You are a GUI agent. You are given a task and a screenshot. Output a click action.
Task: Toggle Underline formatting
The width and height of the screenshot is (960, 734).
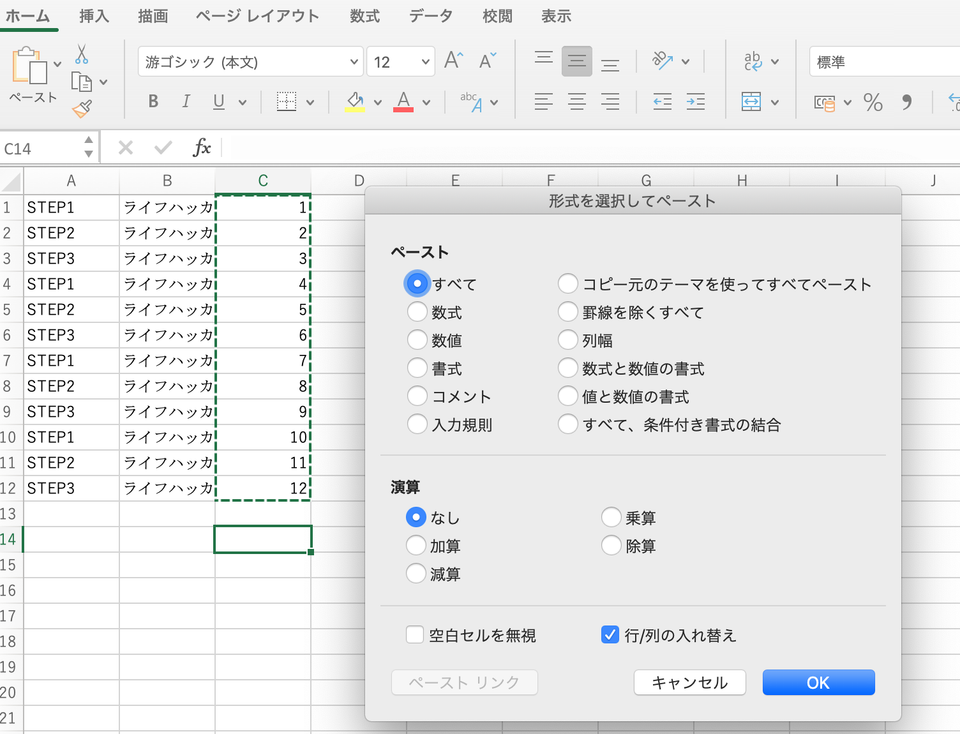[x=219, y=102]
